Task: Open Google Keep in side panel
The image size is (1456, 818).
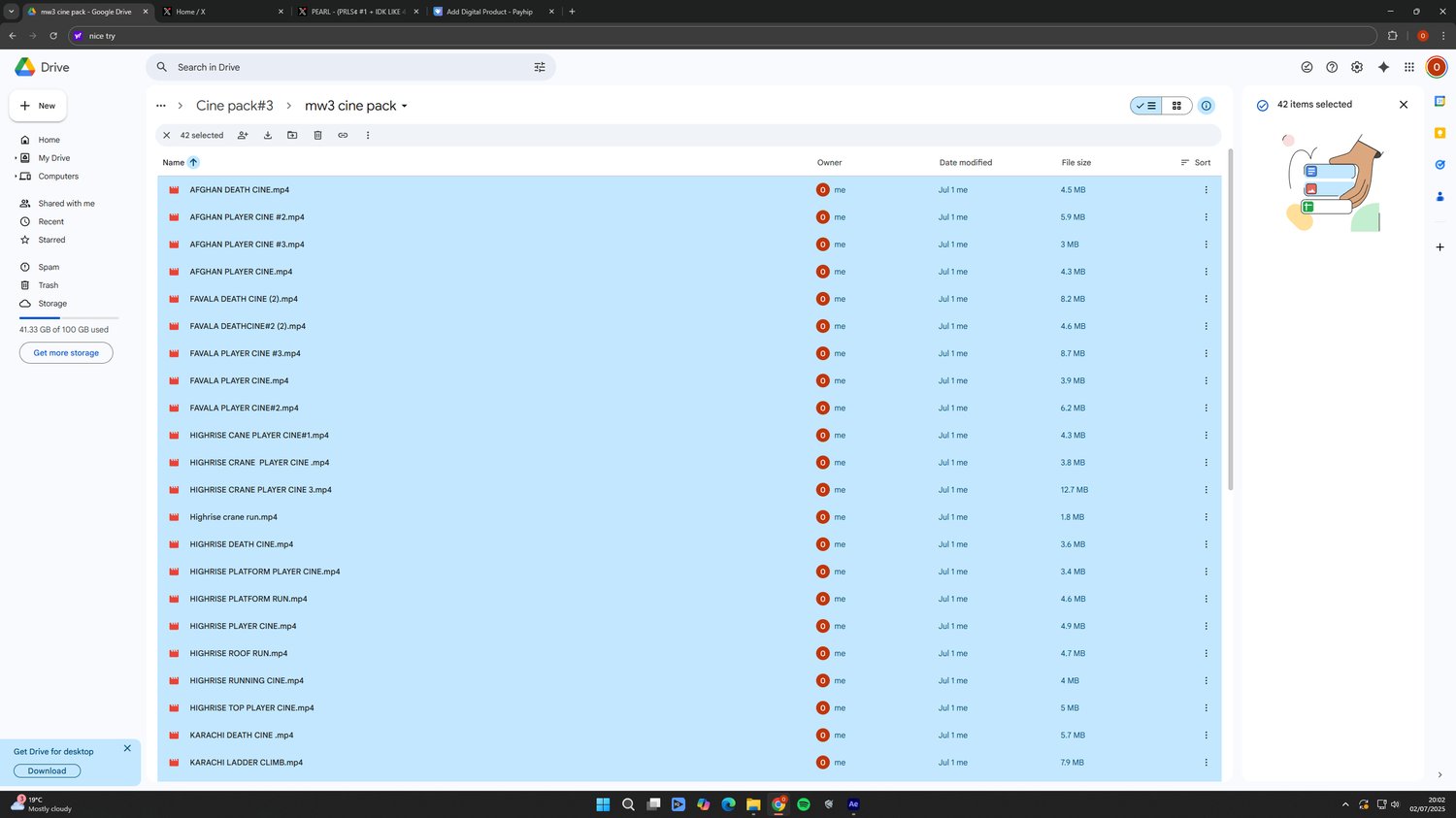Action: click(1439, 133)
